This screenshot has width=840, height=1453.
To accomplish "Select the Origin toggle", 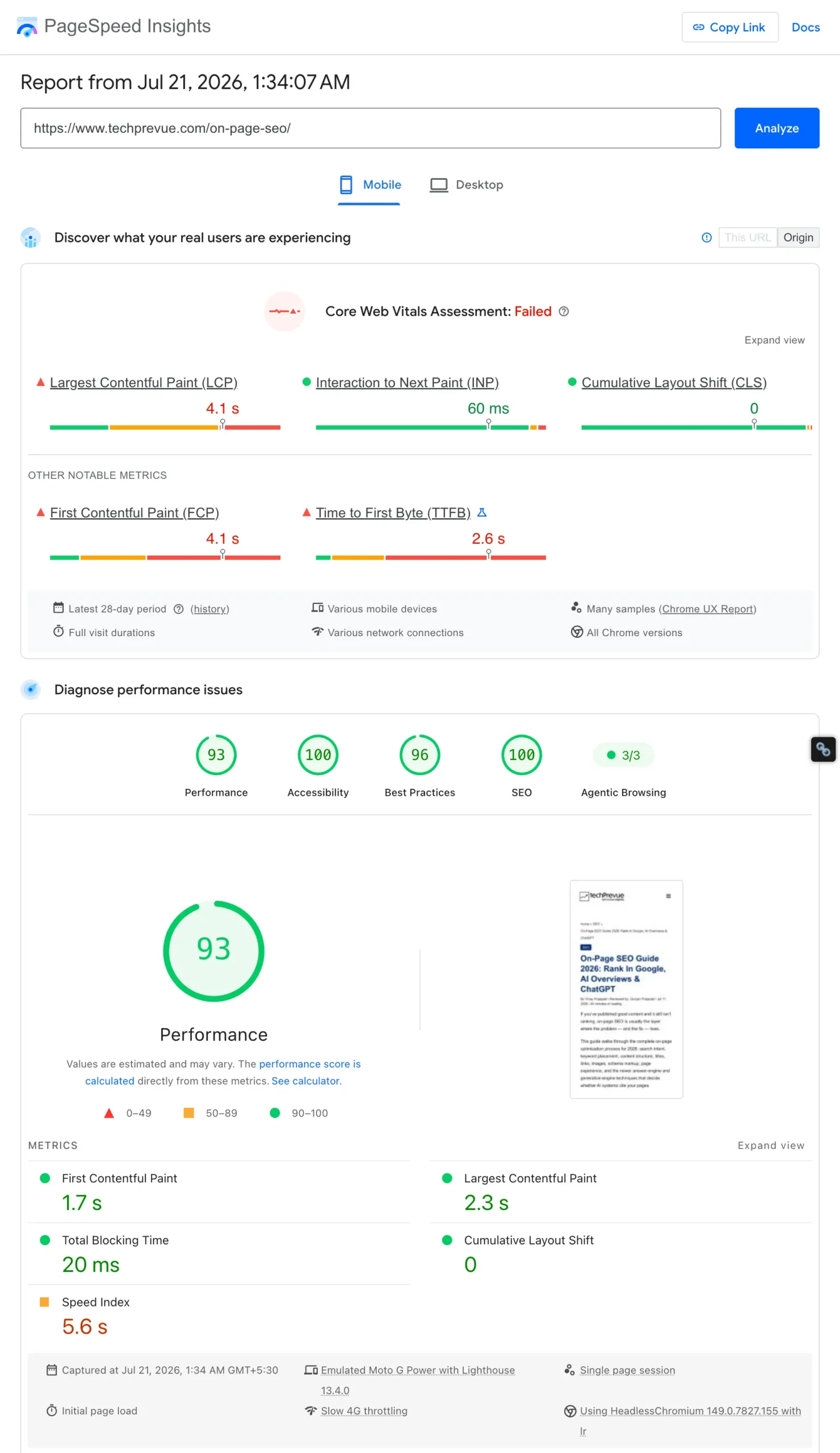I will (x=798, y=238).
